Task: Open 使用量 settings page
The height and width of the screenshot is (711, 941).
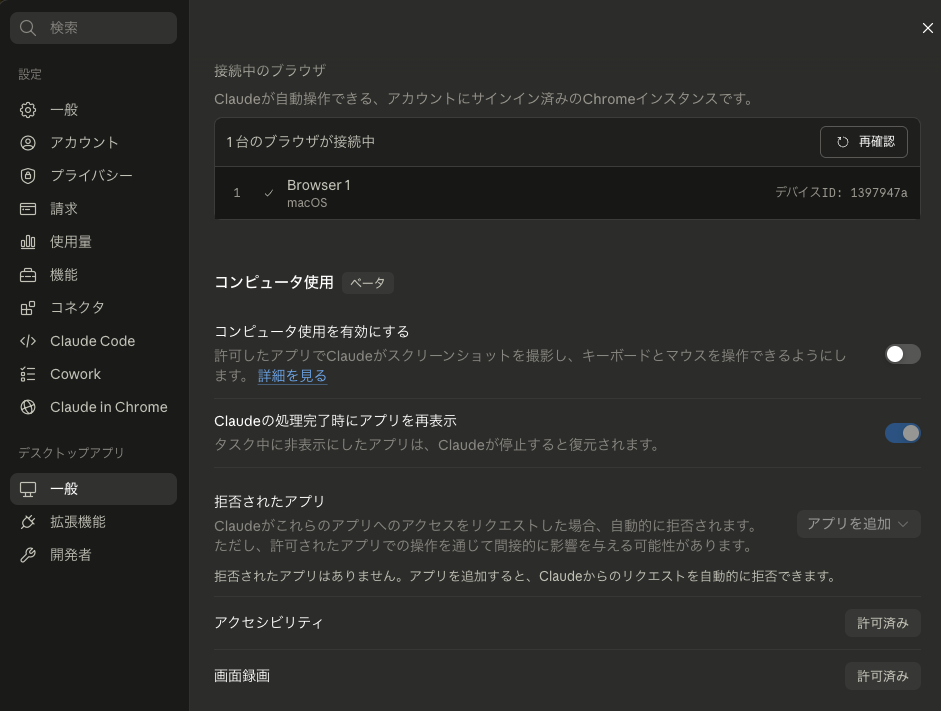Action: (93, 242)
